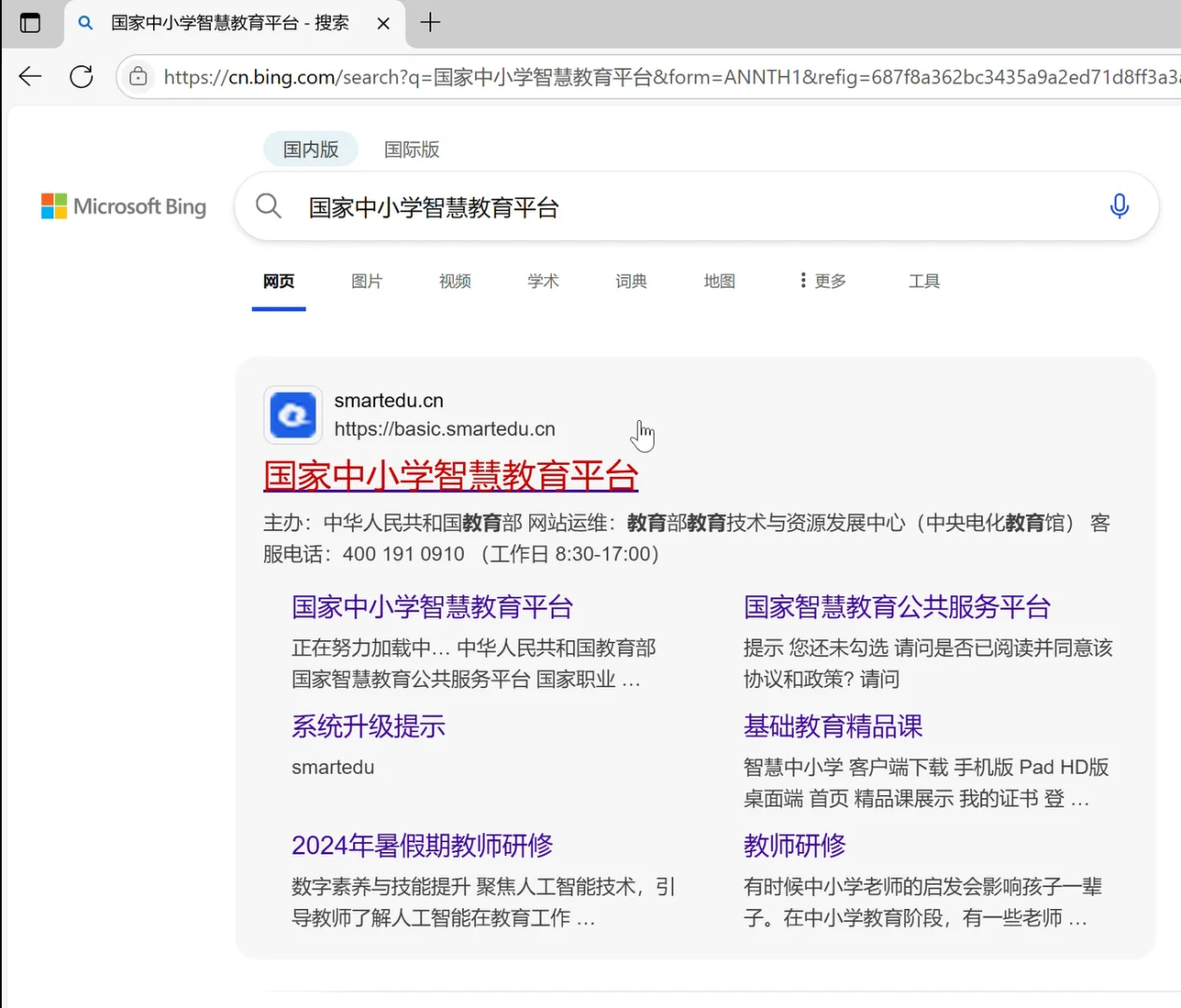Screen dimensions: 1181x1008
Task: Click the Microsoft Bing logo
Action: point(122,206)
